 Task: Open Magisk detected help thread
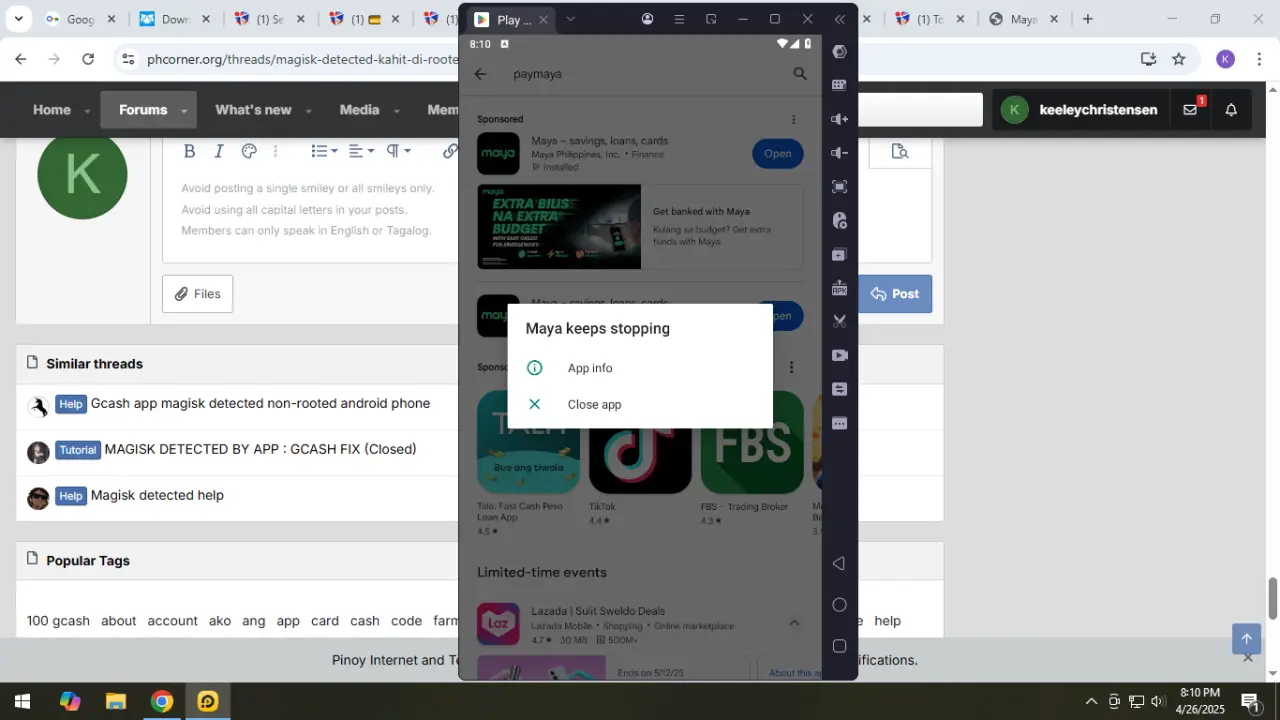tap(157, 496)
